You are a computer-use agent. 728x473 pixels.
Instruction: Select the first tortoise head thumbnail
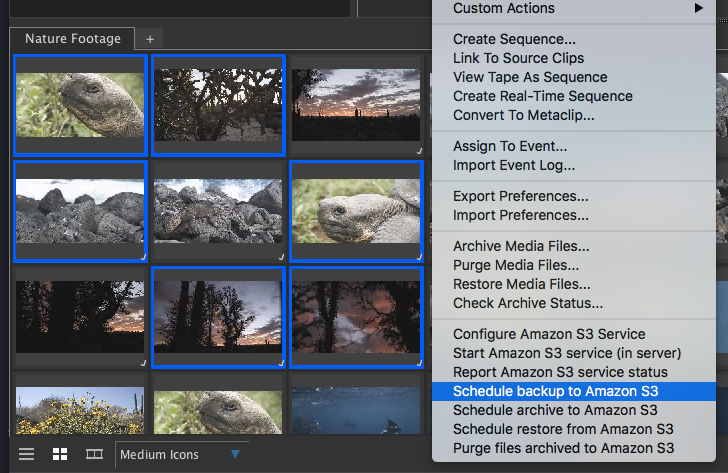80,105
